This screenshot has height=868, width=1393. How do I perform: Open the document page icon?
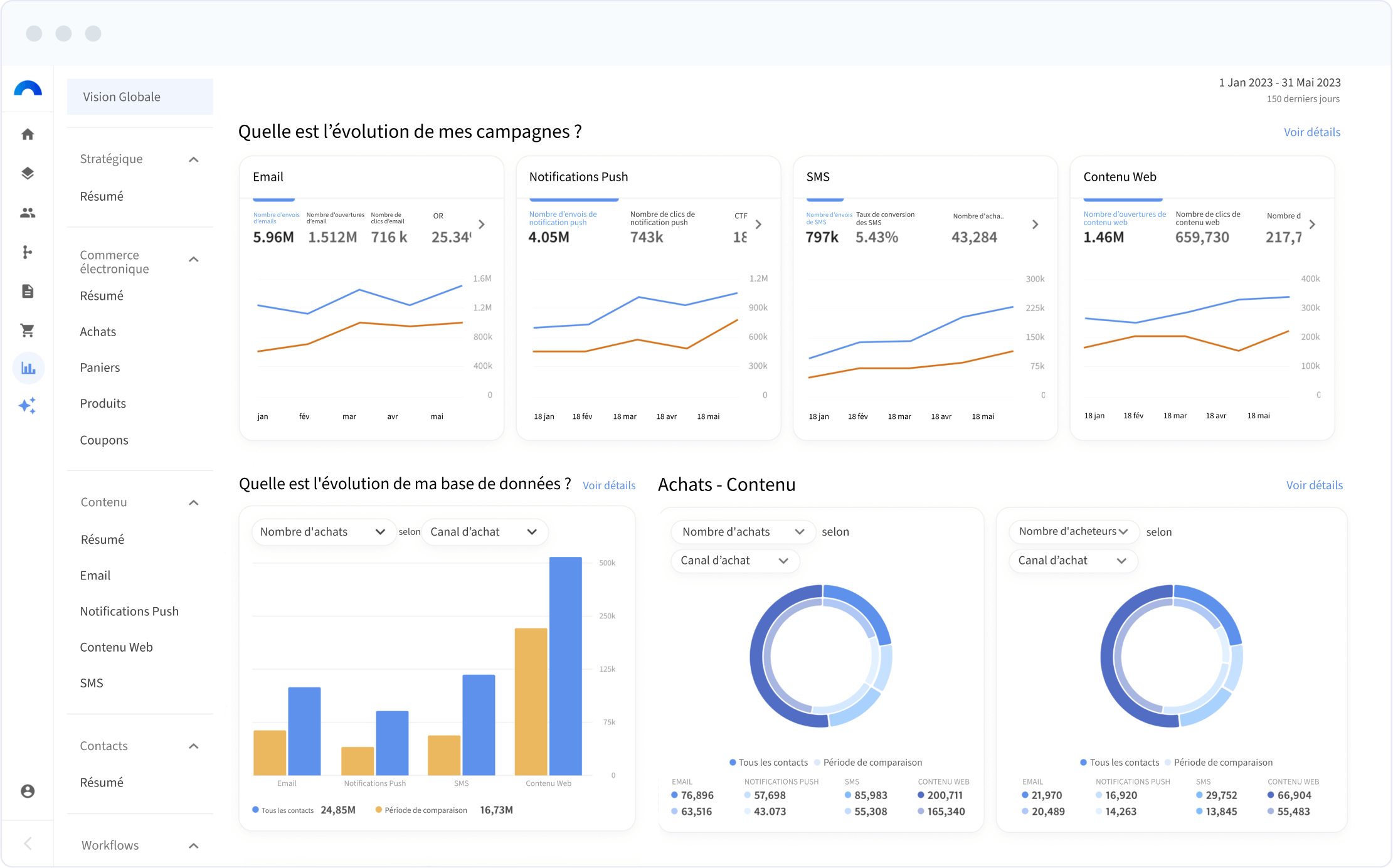tap(28, 291)
